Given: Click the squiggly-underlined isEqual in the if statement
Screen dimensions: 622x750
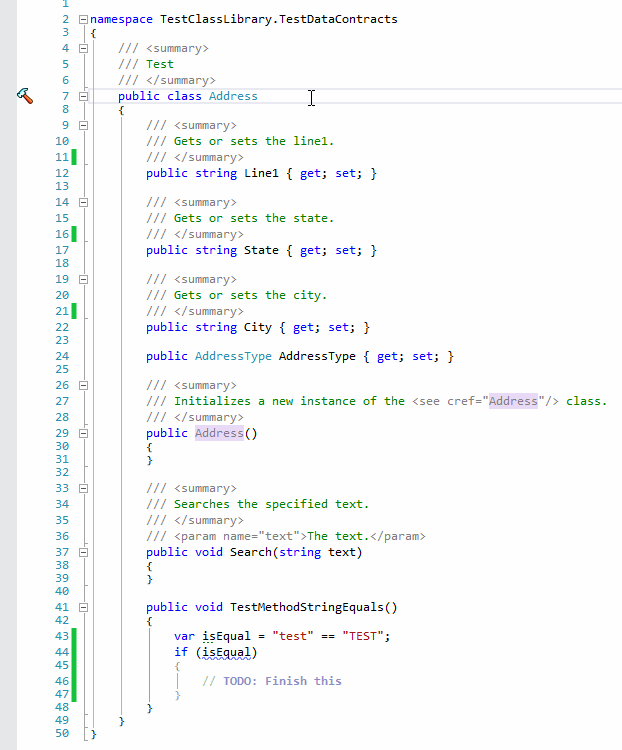Looking at the screenshot, I should tap(226, 652).
